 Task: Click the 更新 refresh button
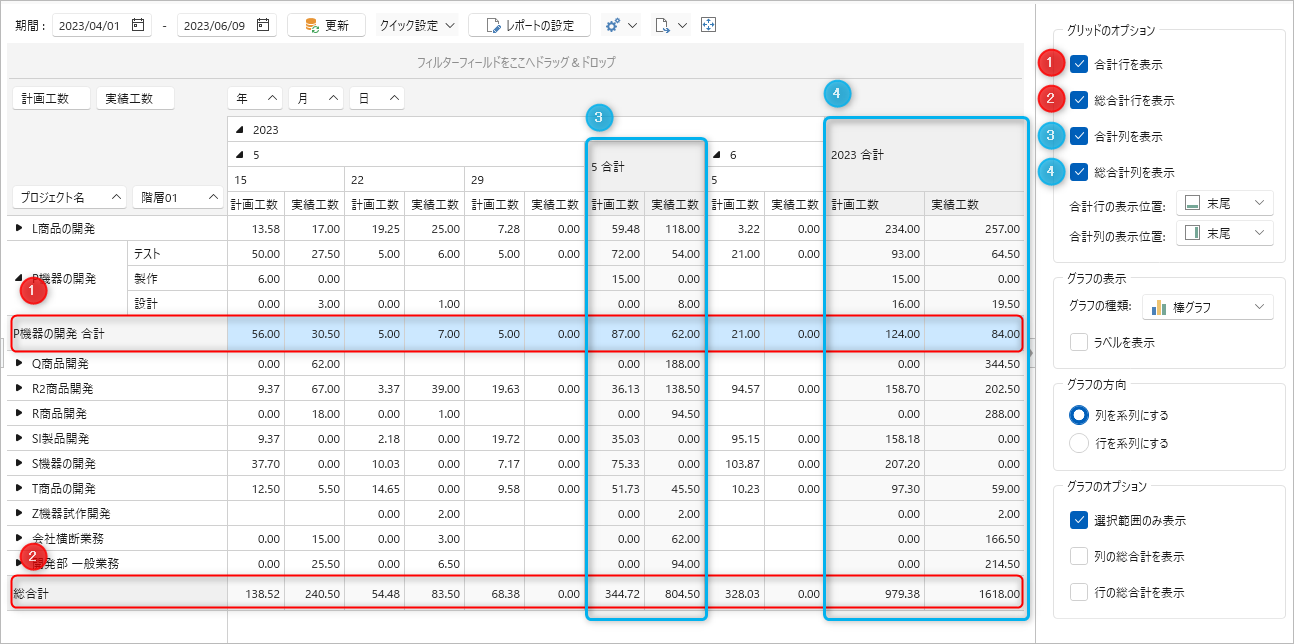point(326,25)
